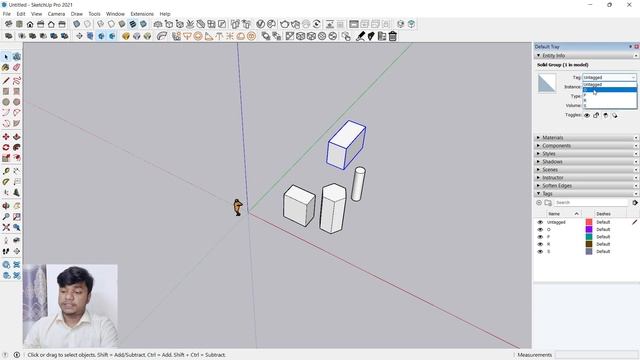Toggle visibility of Untagged tag

[540, 222]
